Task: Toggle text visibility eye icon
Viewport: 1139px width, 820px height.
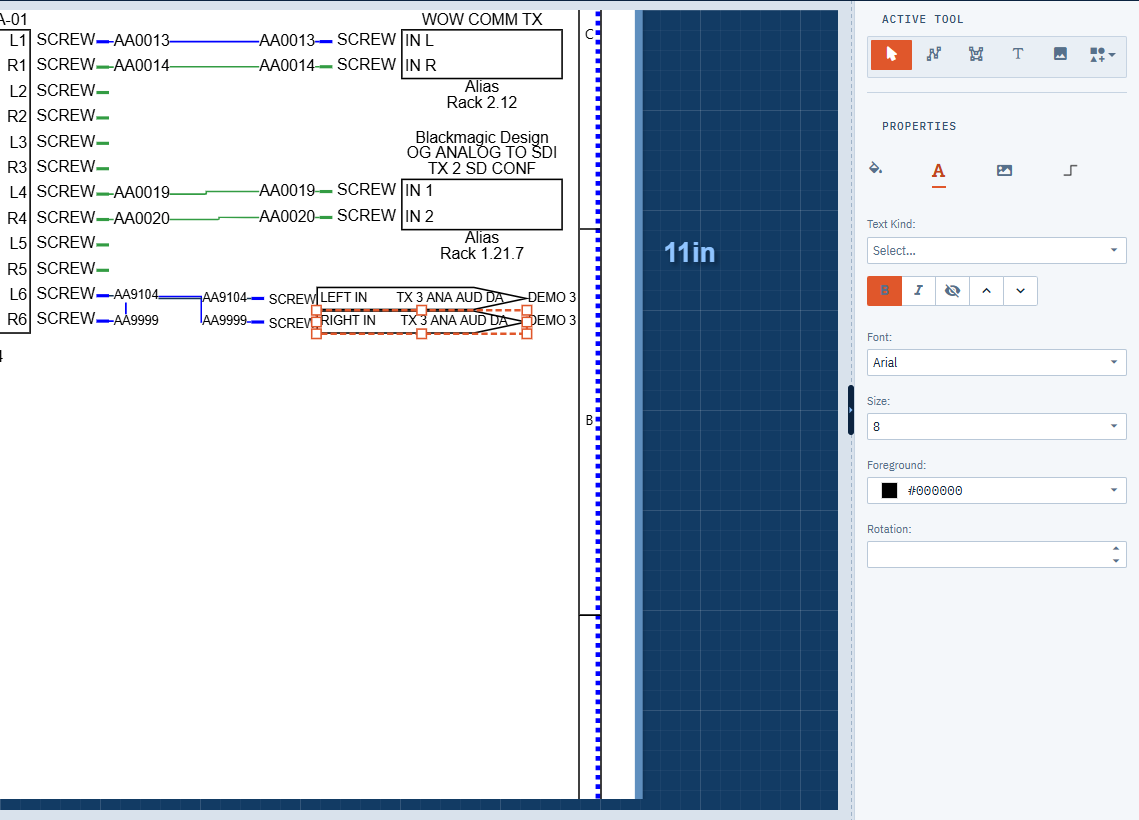Action: 952,291
